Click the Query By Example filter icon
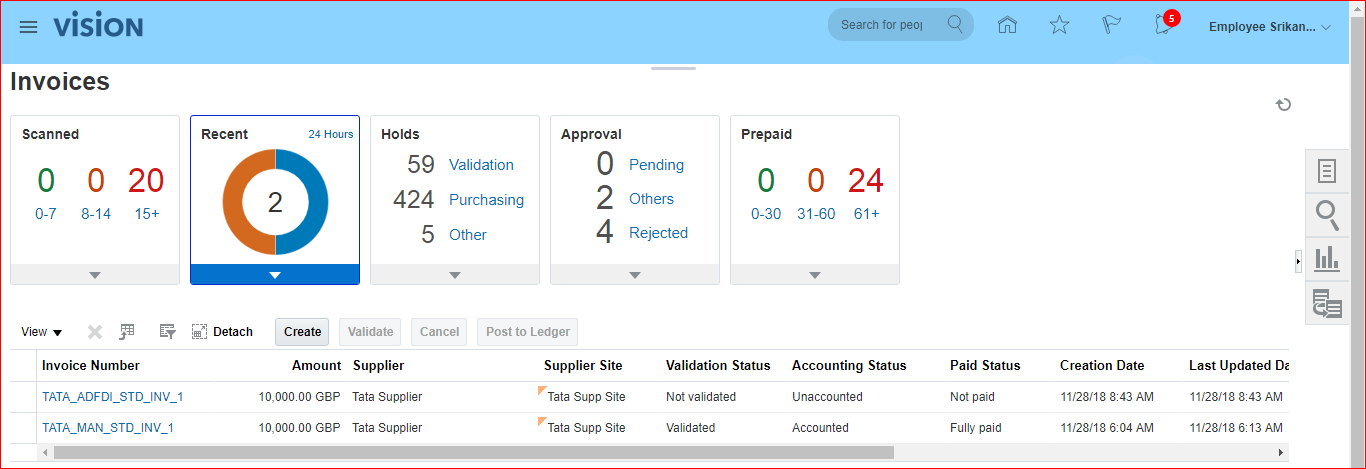 pos(167,332)
